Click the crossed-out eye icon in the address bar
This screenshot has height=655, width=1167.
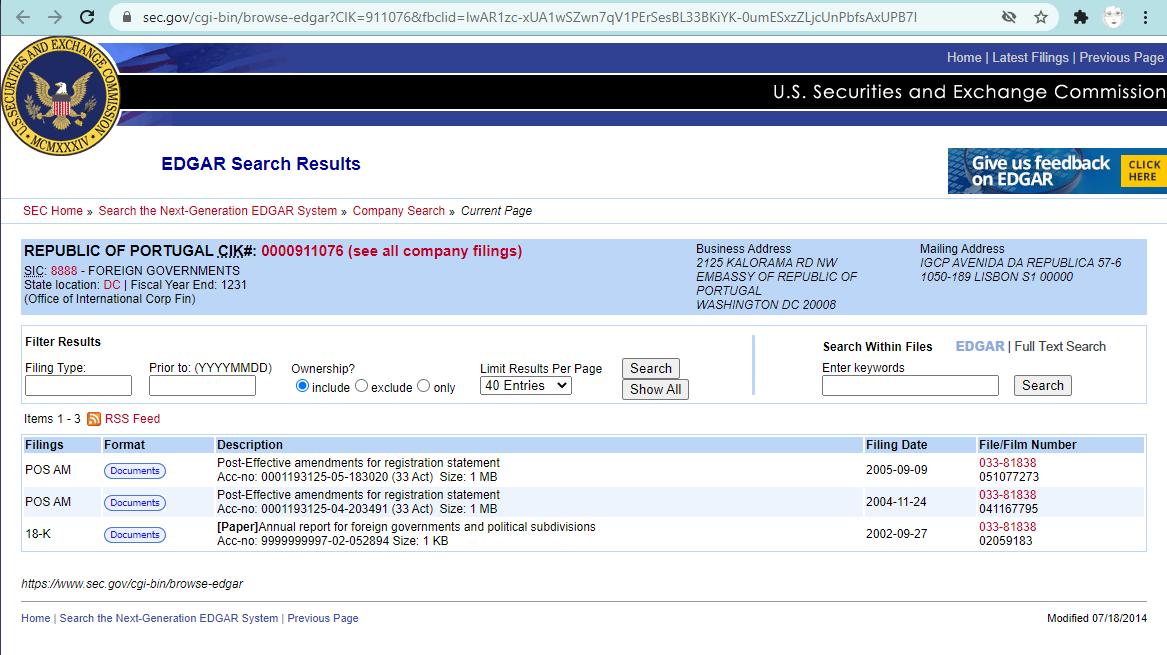click(1008, 17)
